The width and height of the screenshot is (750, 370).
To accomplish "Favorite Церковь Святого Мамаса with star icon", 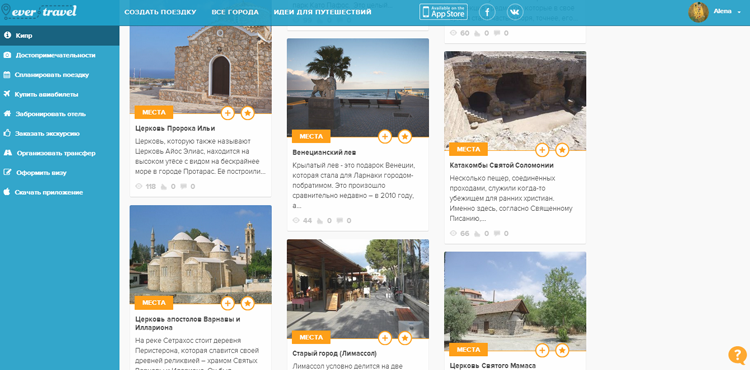I will (562, 350).
